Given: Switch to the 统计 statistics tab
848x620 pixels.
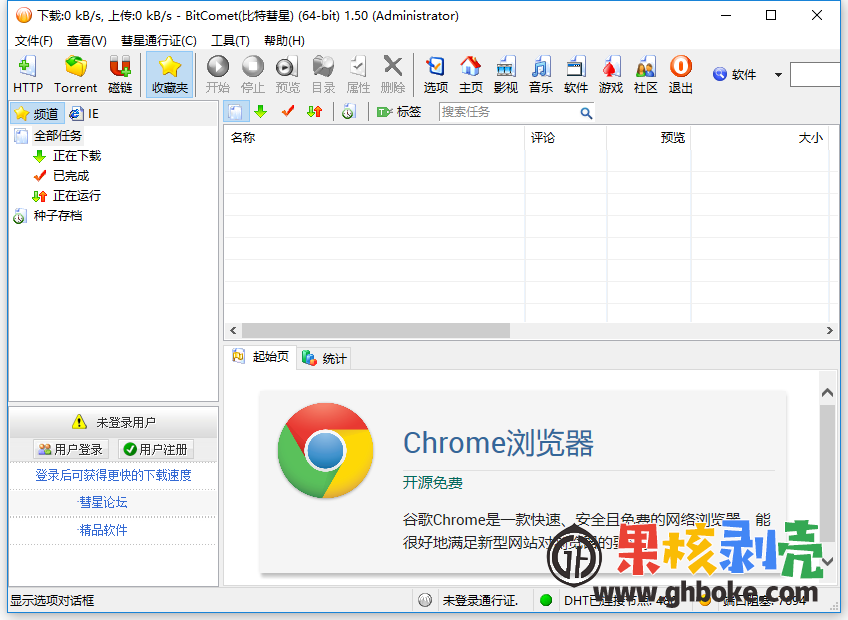Looking at the screenshot, I should tap(324, 358).
